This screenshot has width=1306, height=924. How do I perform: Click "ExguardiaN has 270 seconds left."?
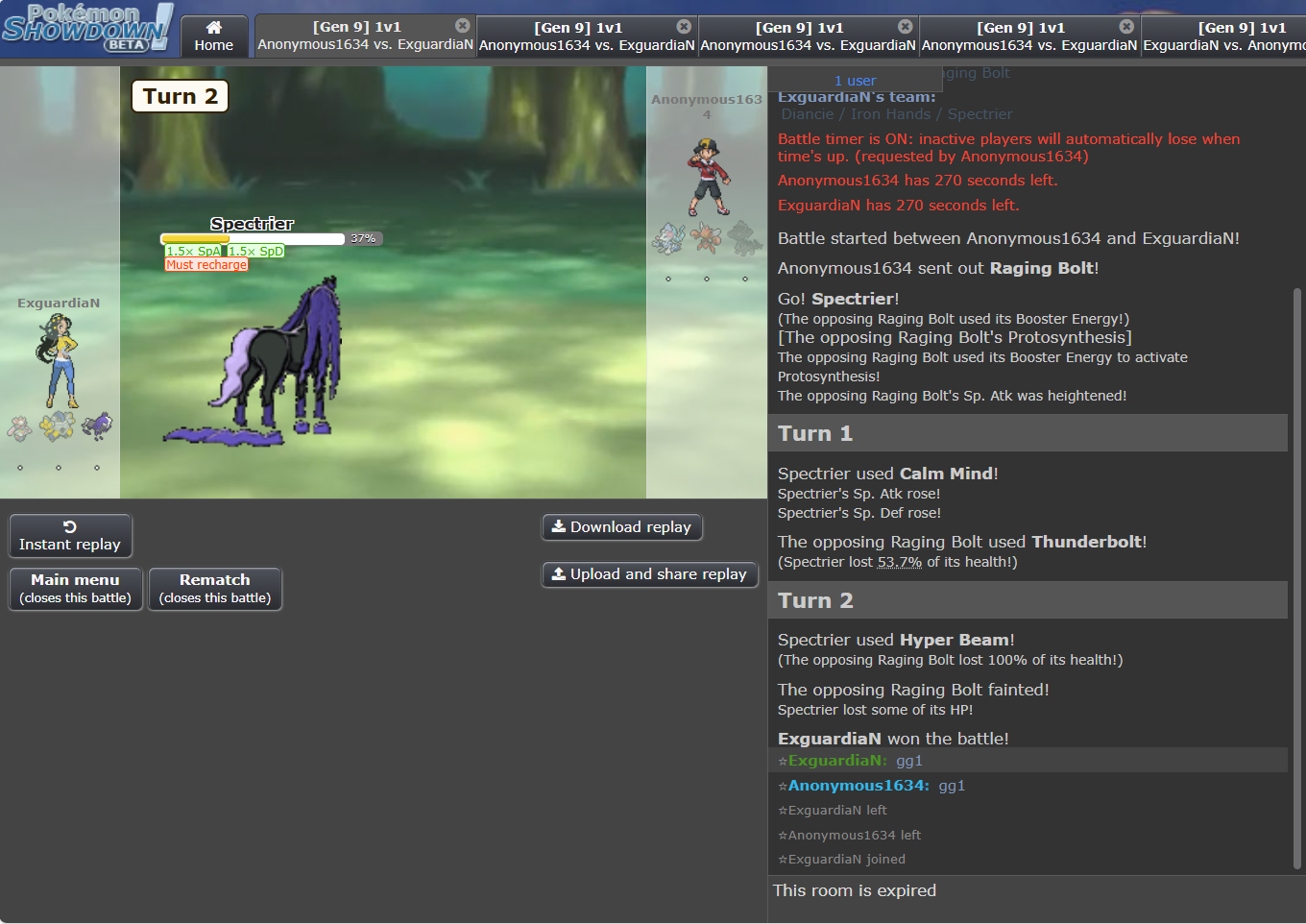[899, 206]
